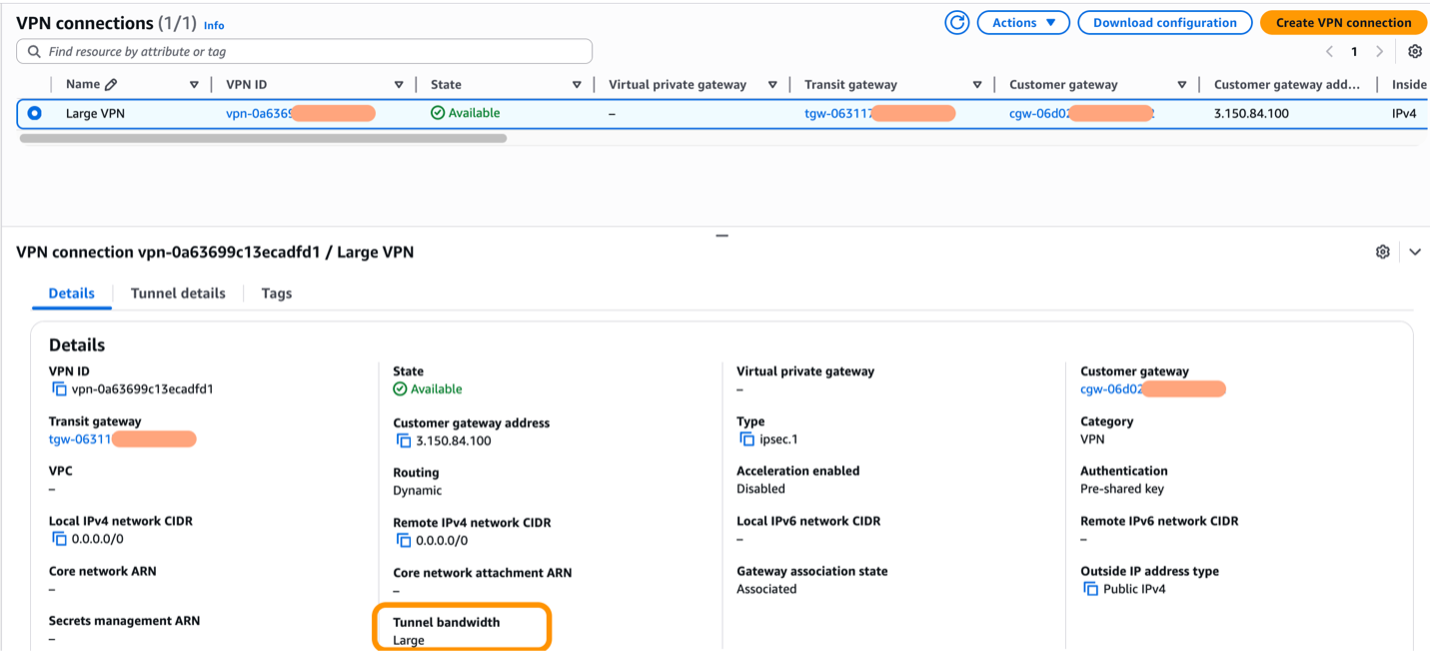The image size is (1430, 653).
Task: Select the Large VPN radio button
Action: pyautogui.click(x=35, y=114)
